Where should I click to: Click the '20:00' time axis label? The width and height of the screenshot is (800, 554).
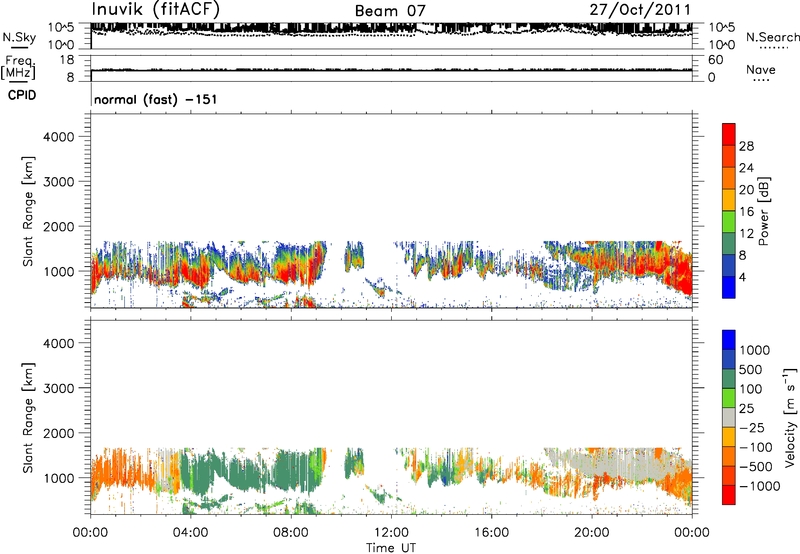coord(592,533)
